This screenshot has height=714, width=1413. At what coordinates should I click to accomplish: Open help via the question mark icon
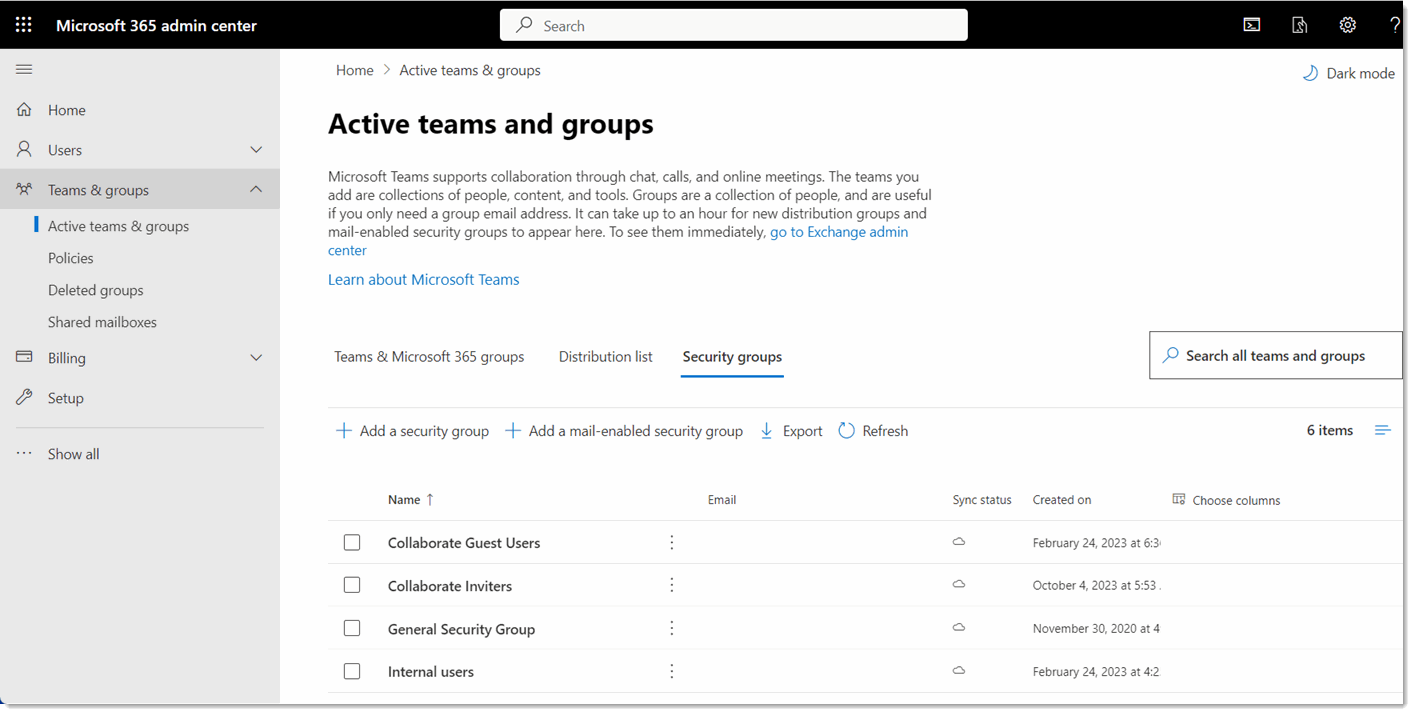click(1395, 24)
